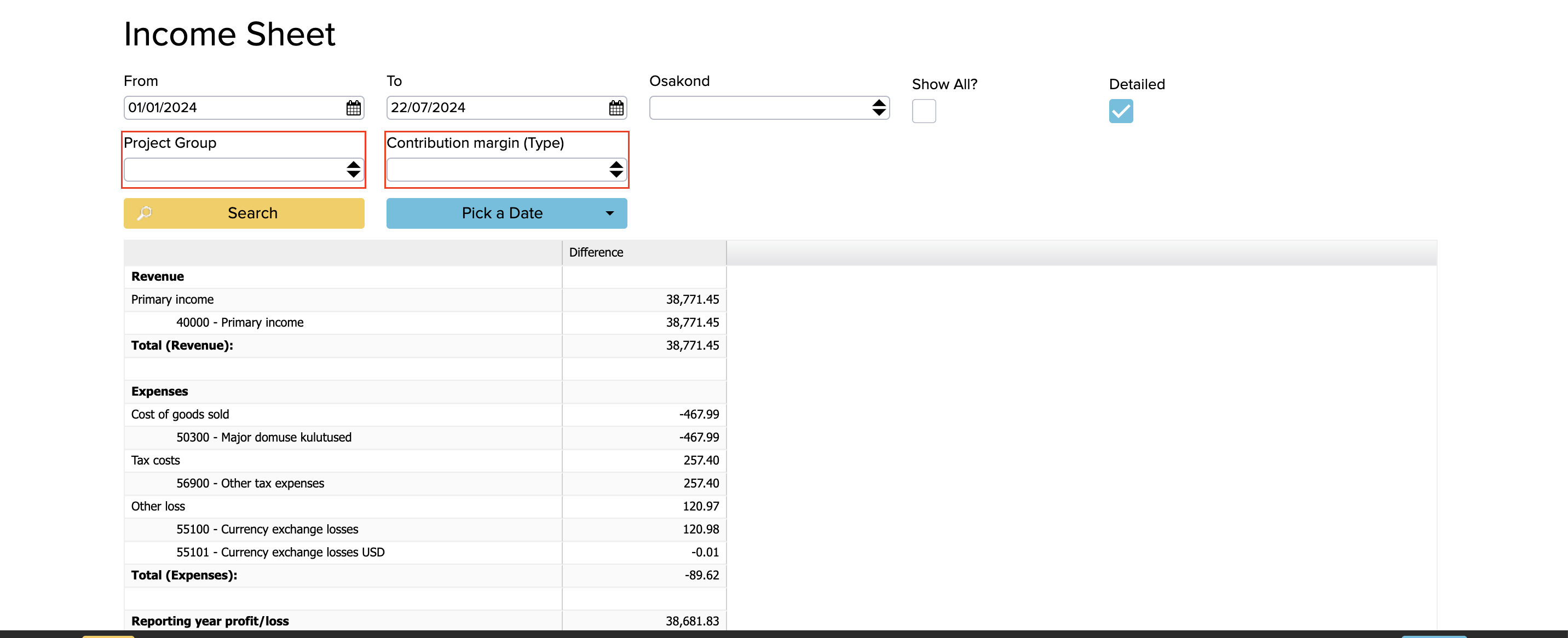The width and height of the screenshot is (1568, 638).
Task: Click the Search button label
Action: (252, 213)
